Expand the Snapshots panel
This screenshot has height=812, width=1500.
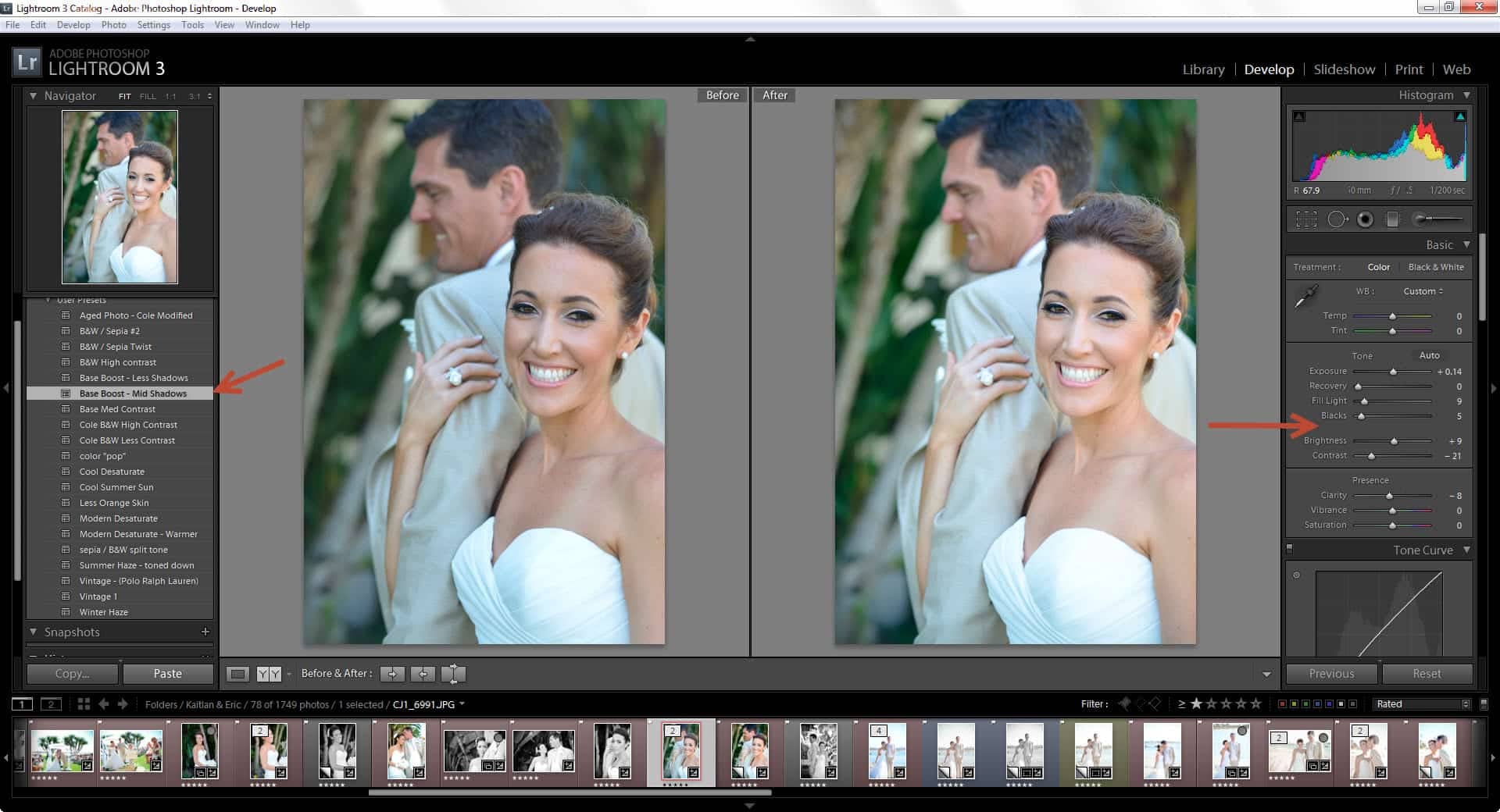(x=34, y=632)
